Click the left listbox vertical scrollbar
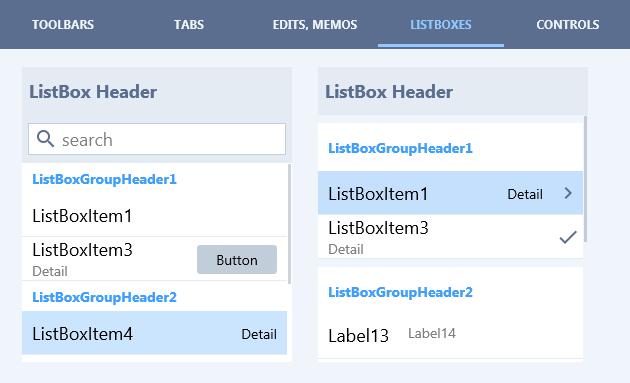The height and width of the screenshot is (383, 630). [x=290, y=224]
